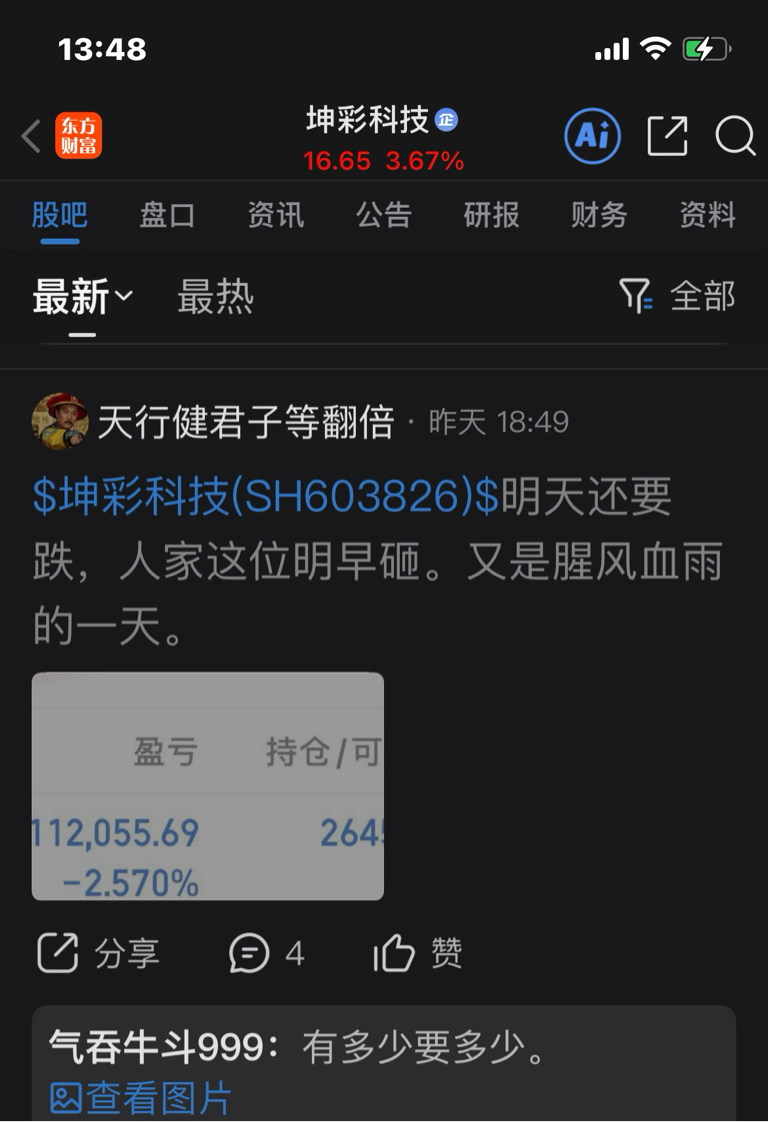The height and width of the screenshot is (1122, 768).
Task: Open the 研报 tab
Action: (491, 215)
